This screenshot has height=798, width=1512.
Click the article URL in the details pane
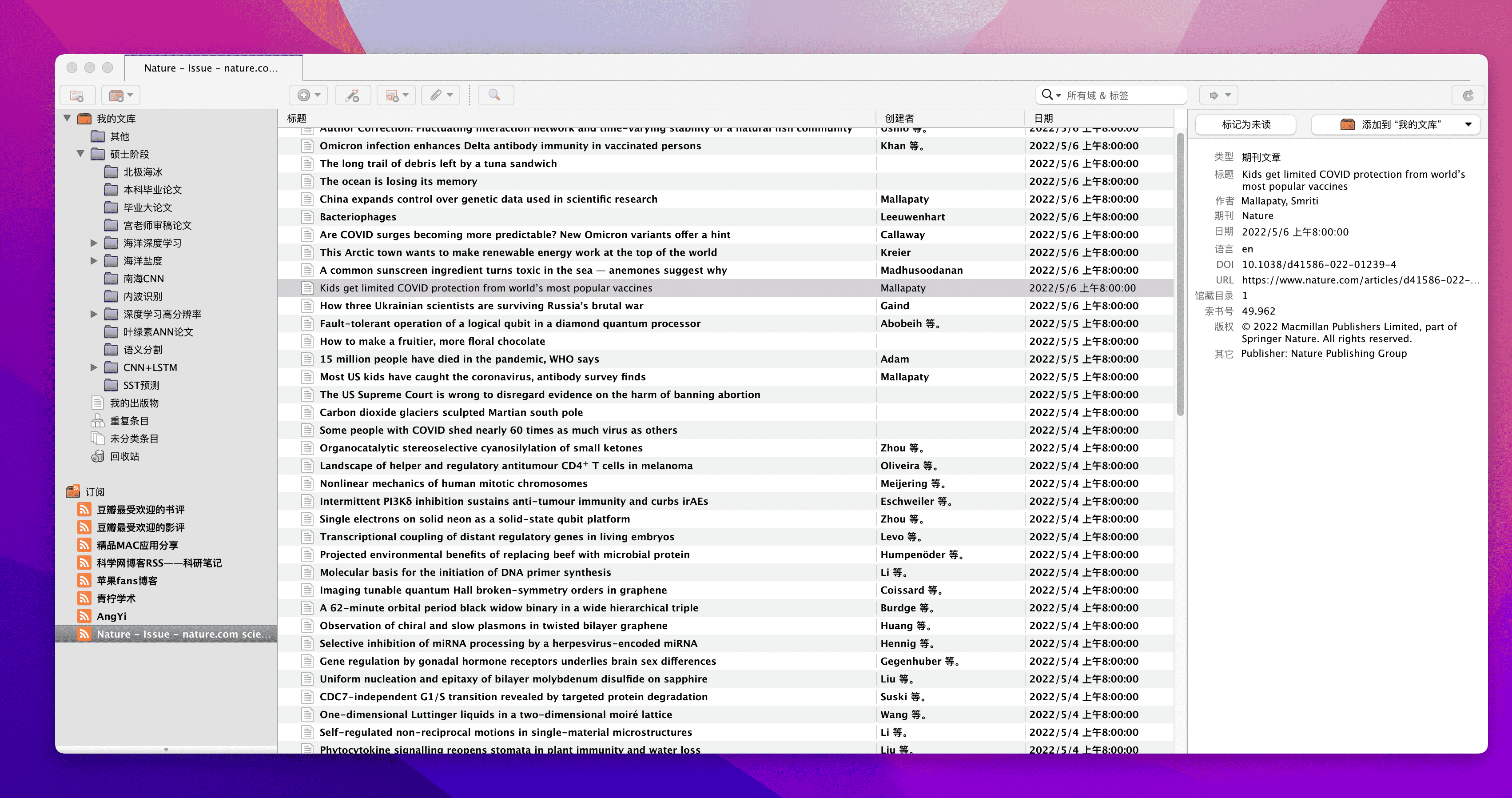tap(1360, 280)
